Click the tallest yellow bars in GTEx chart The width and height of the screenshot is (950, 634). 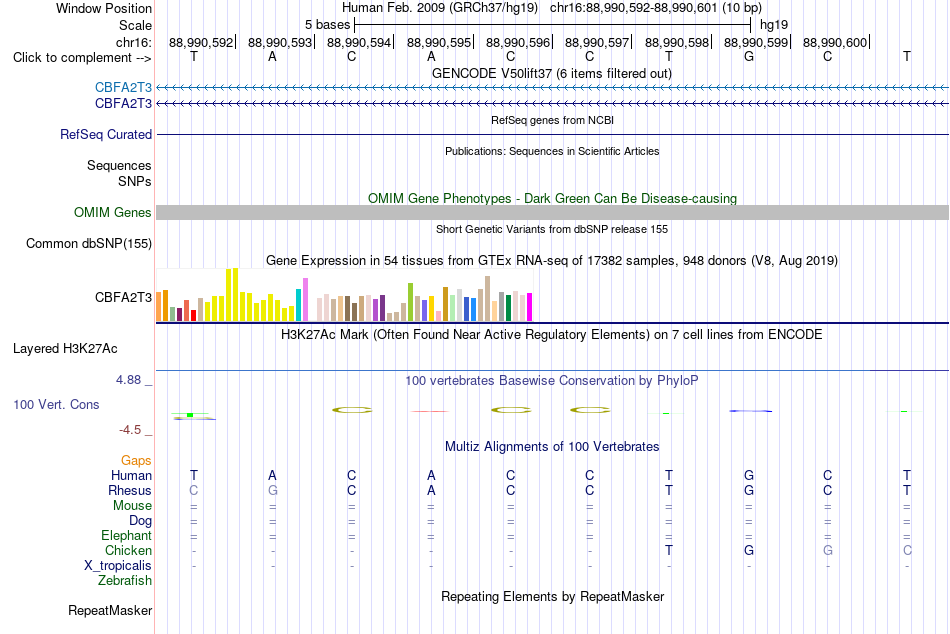[232, 295]
